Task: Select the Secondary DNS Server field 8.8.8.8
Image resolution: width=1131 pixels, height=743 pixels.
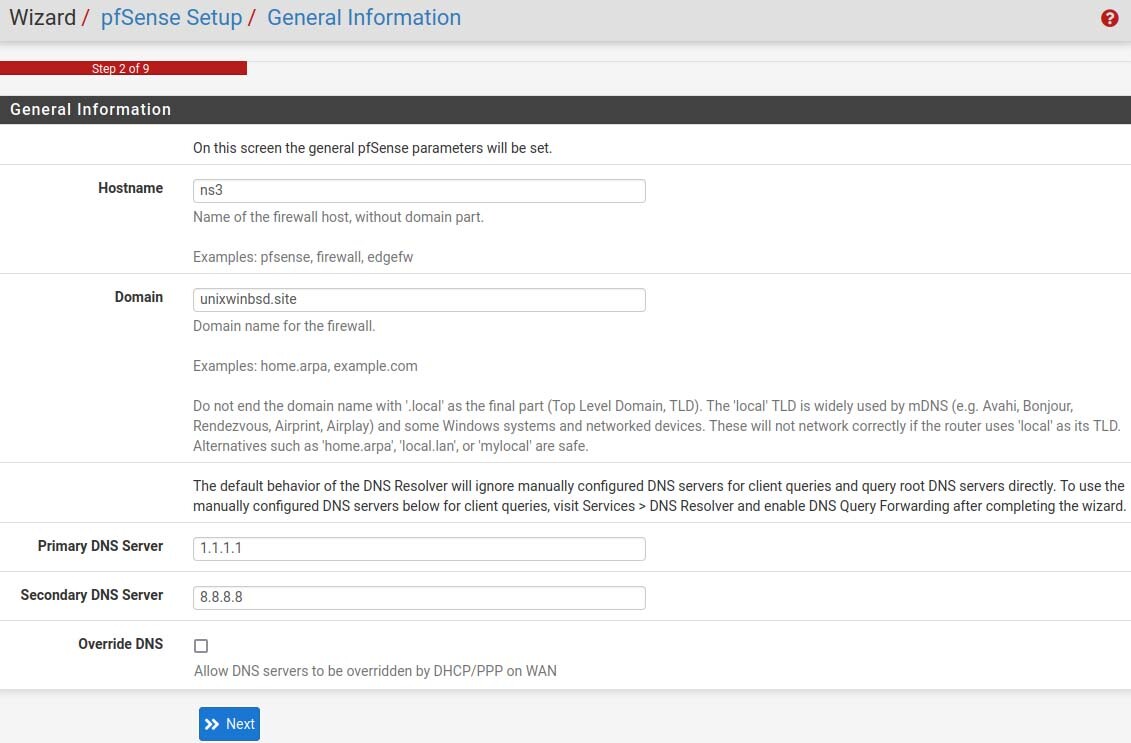Action: coord(419,597)
